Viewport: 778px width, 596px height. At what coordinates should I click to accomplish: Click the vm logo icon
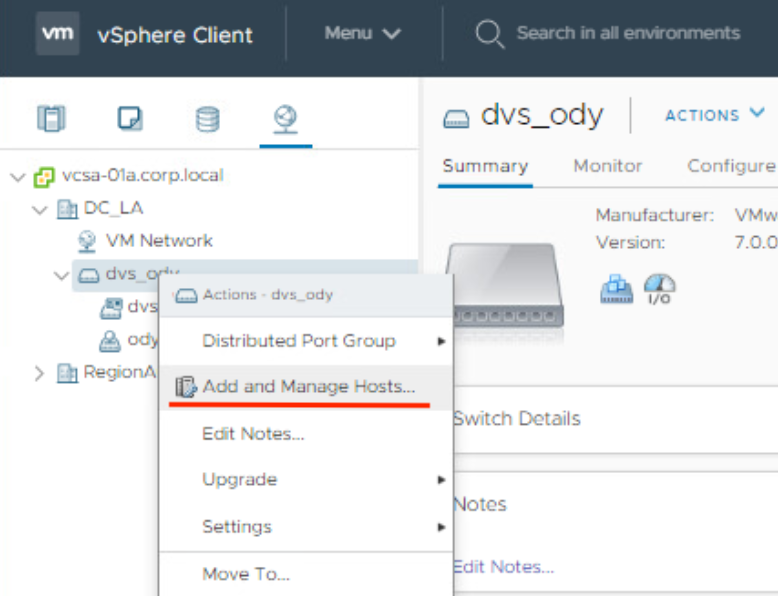pos(58,33)
